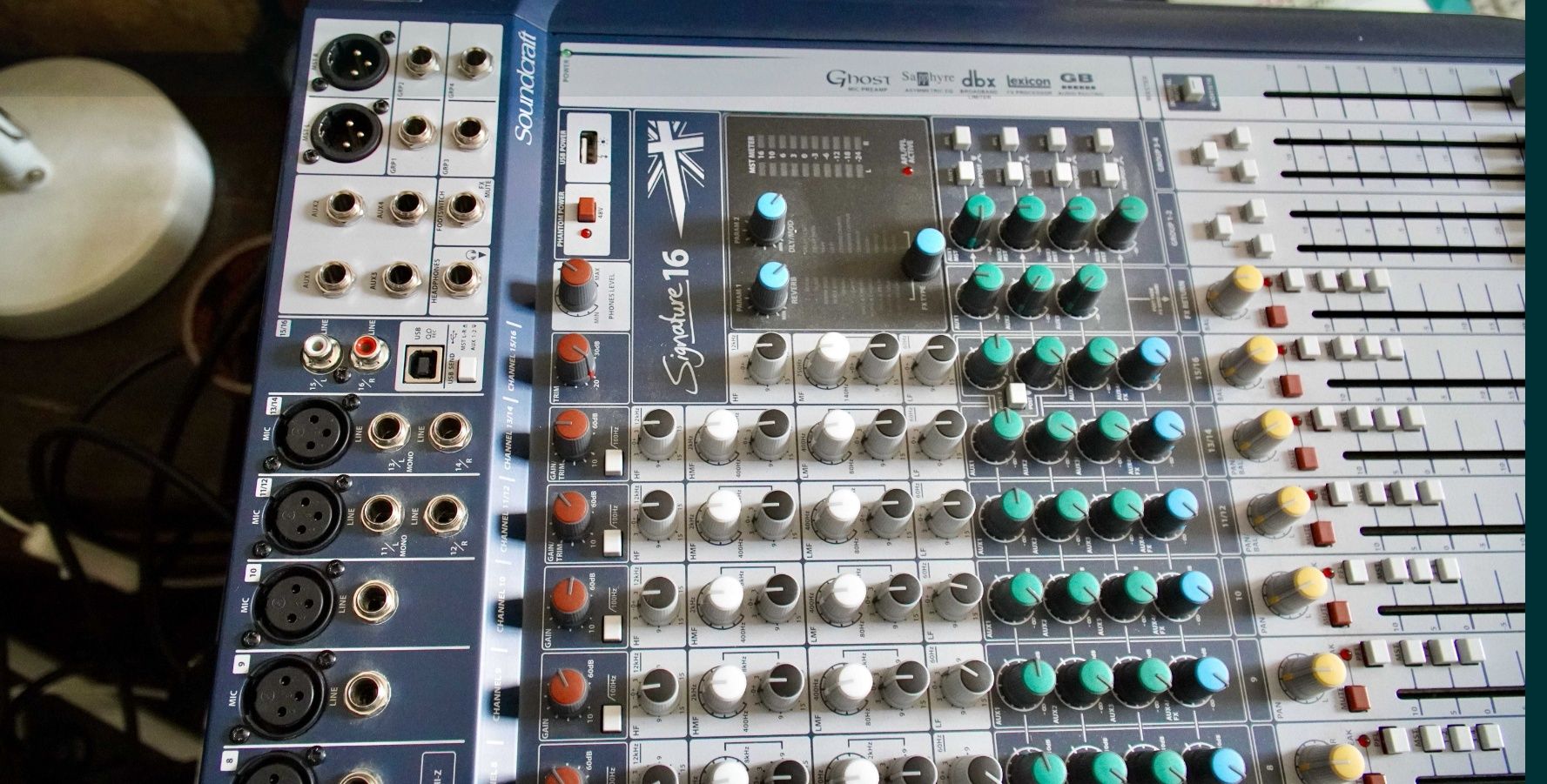Click the GRP2 output jack
Image resolution: width=1547 pixels, height=784 pixels.
(x=423, y=62)
